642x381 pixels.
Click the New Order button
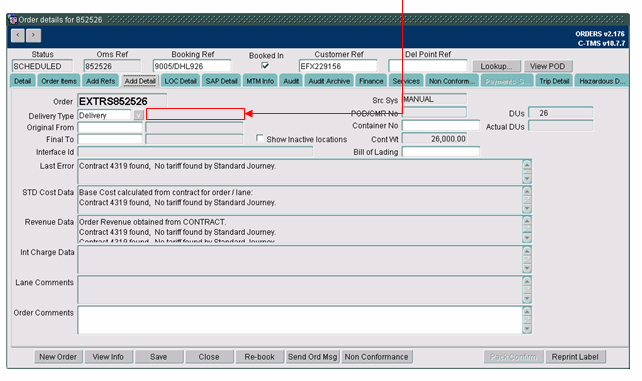pyautogui.click(x=58, y=357)
